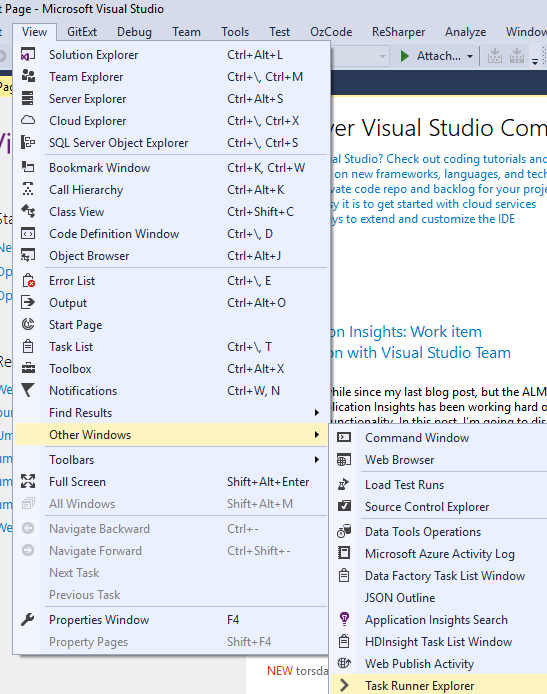This screenshot has width=547, height=694.
Task: Open the Team menu
Action: pyautogui.click(x=186, y=32)
